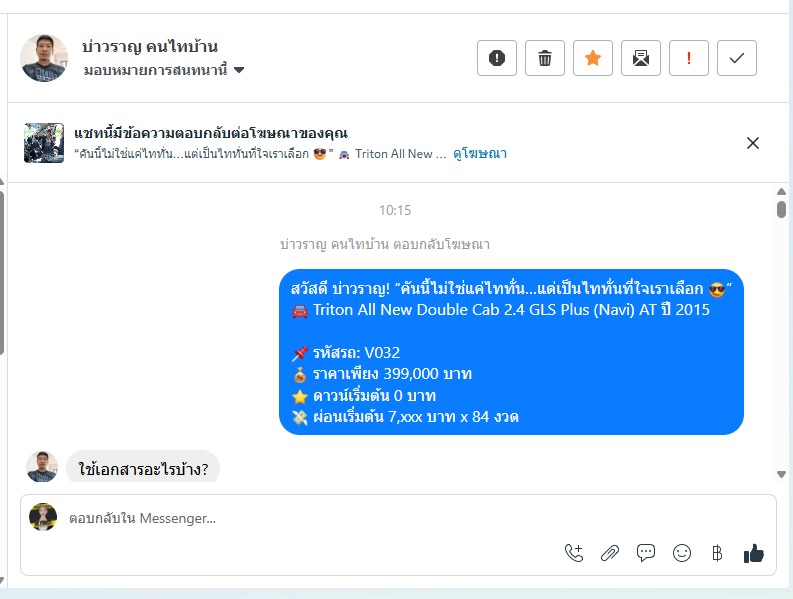Attach a file with paperclip icon
The width and height of the screenshot is (793, 599).
(610, 553)
